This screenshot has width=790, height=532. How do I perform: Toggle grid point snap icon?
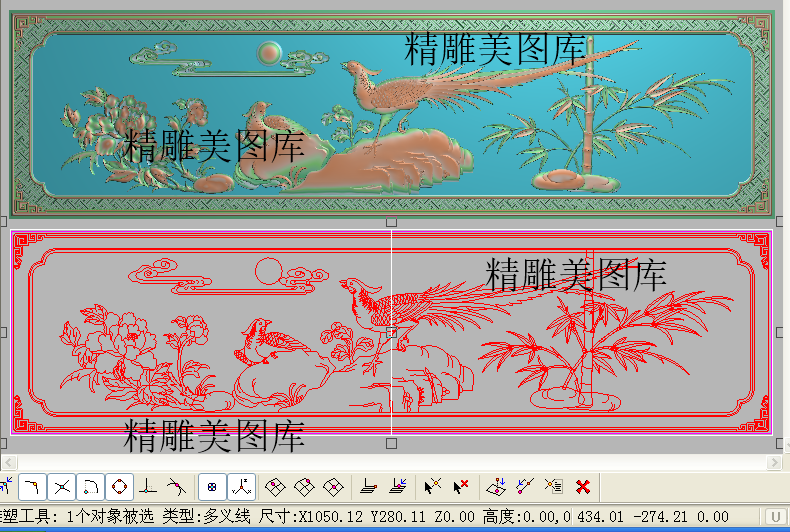(x=212, y=487)
